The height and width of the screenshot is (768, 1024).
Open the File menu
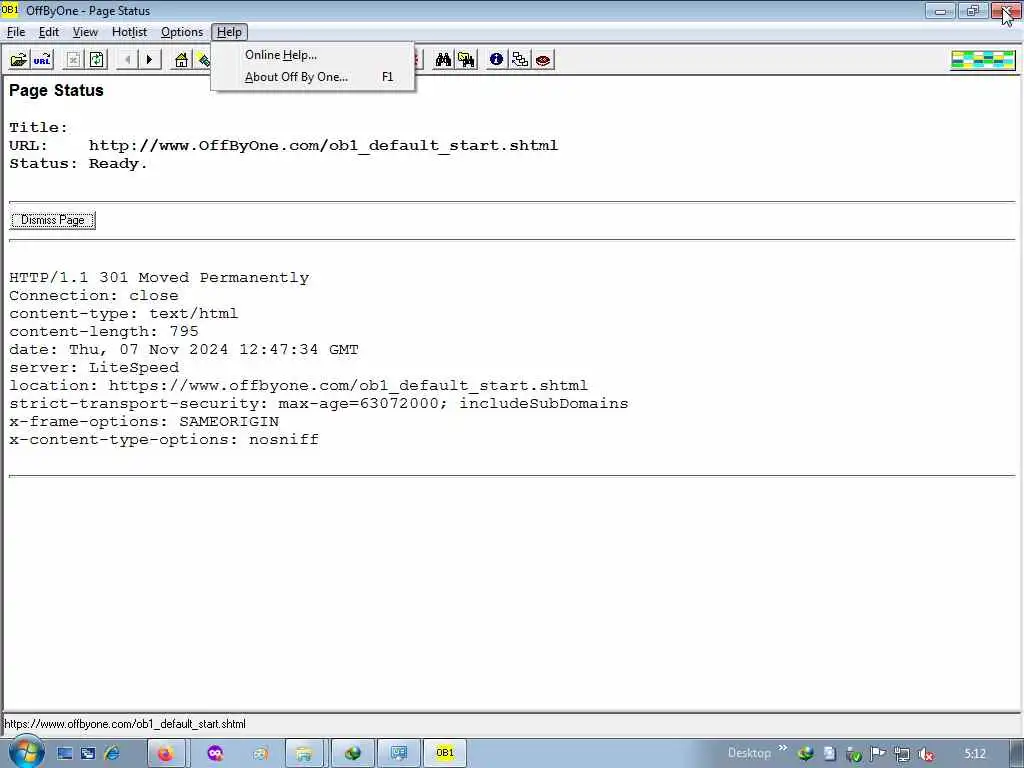click(x=16, y=32)
